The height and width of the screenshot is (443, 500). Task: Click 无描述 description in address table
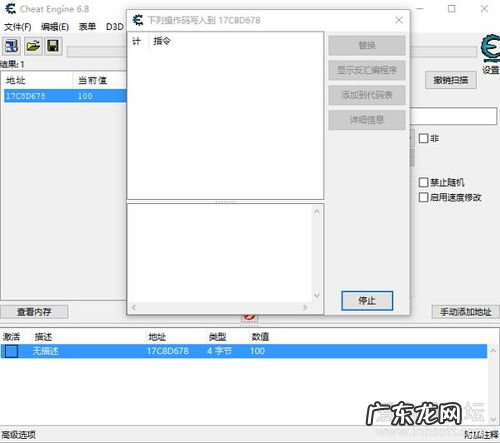pyautogui.click(x=45, y=351)
